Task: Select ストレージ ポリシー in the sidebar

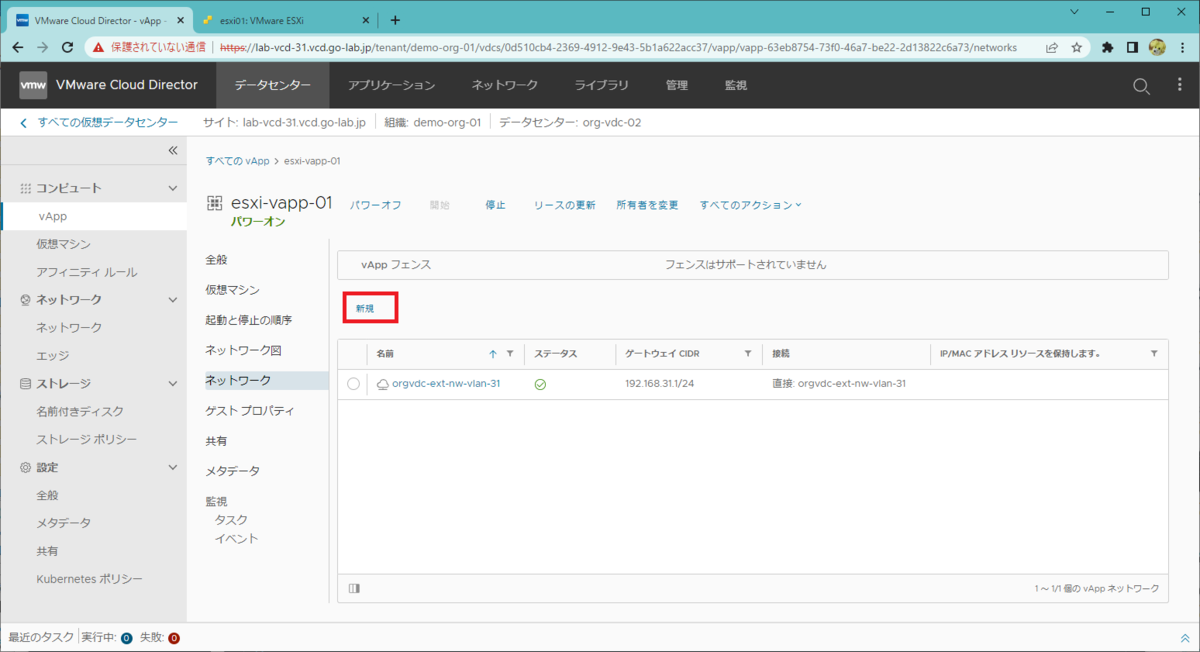Action: tap(87, 439)
